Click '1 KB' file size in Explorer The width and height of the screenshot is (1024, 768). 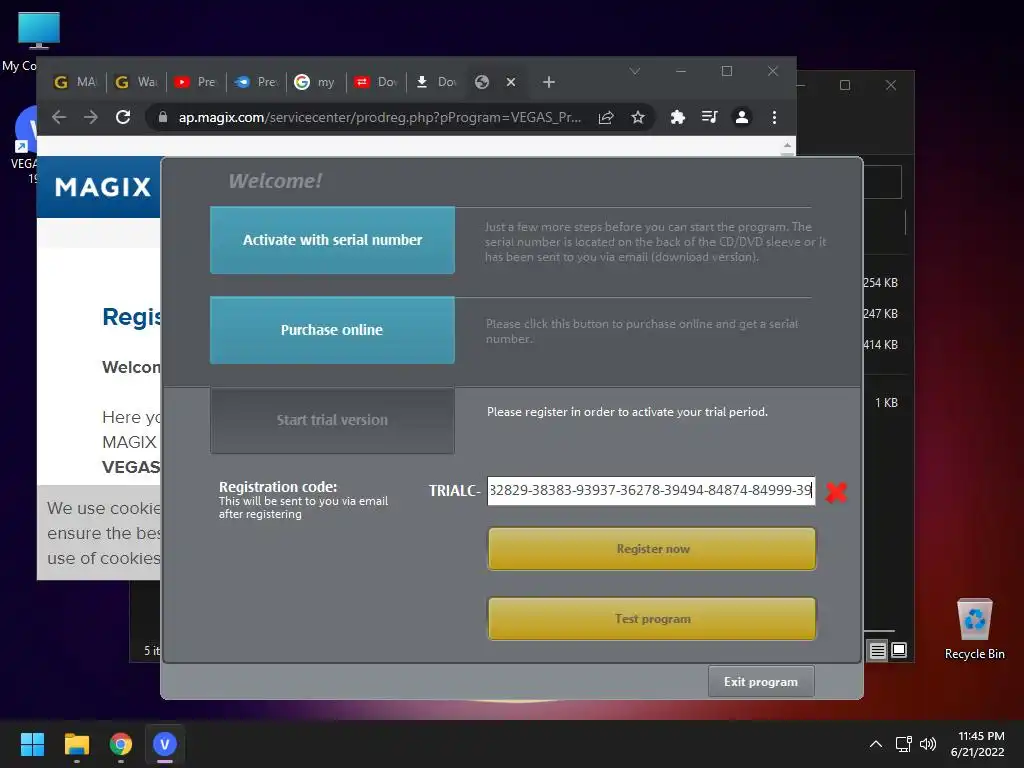point(886,402)
